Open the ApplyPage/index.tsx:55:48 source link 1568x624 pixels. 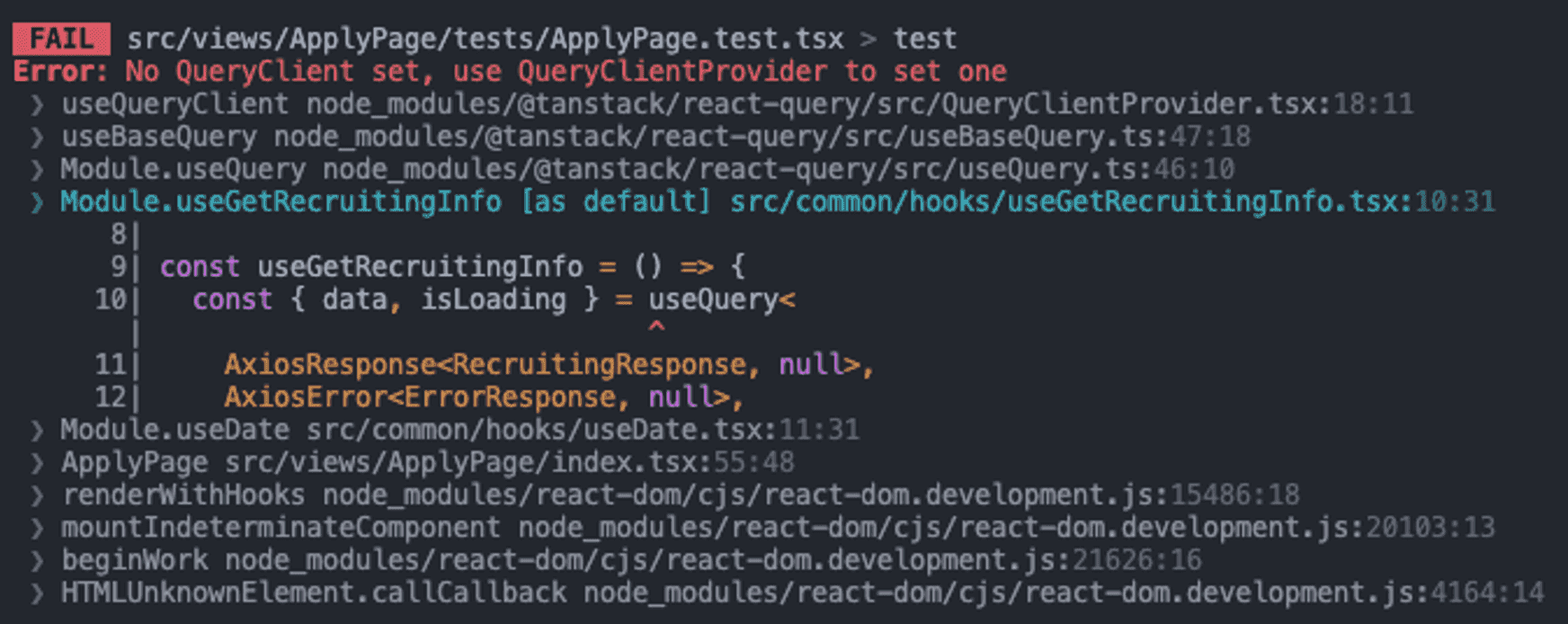click(509, 462)
